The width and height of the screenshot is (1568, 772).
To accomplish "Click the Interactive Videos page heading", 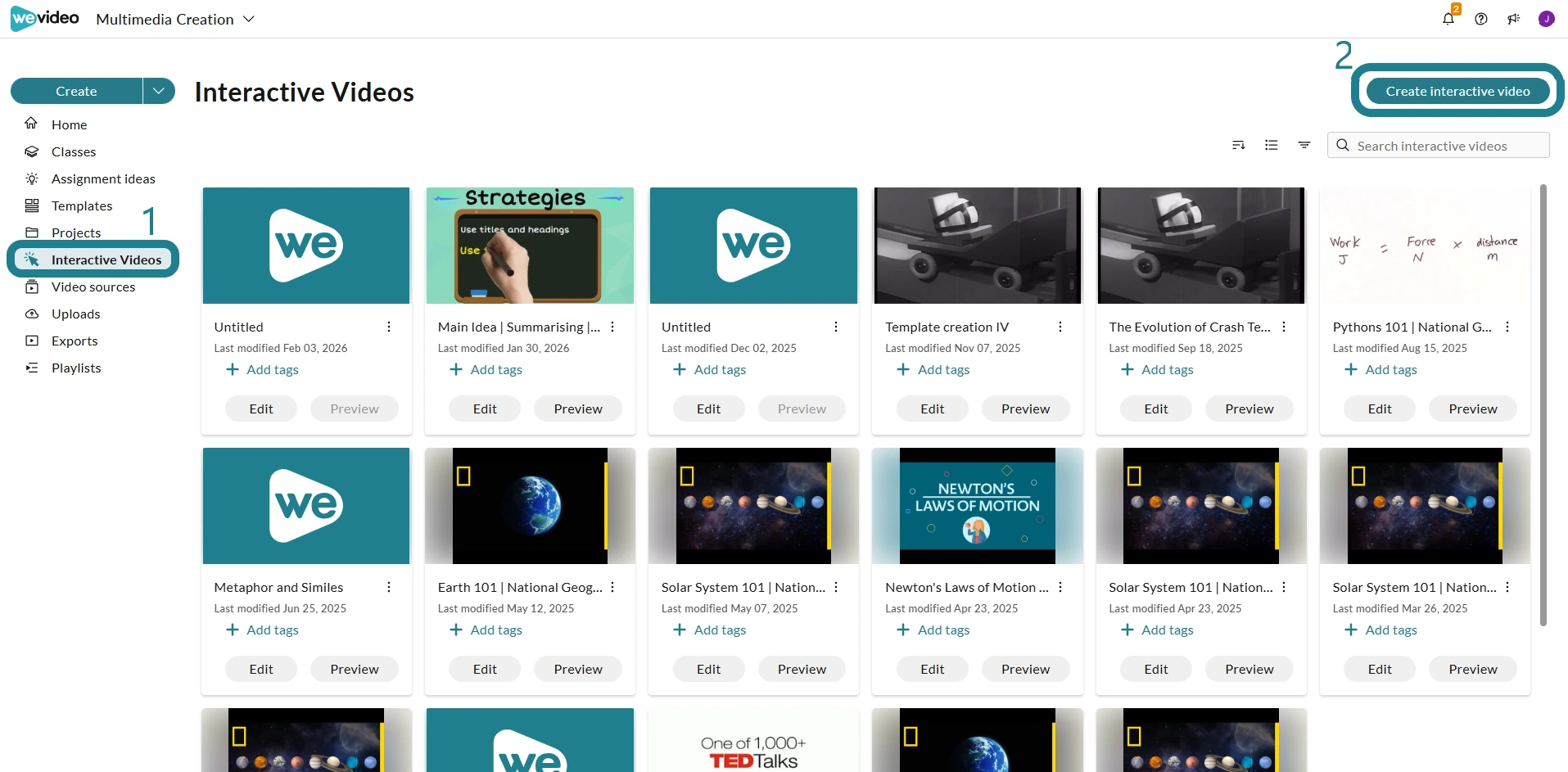I will point(305,92).
